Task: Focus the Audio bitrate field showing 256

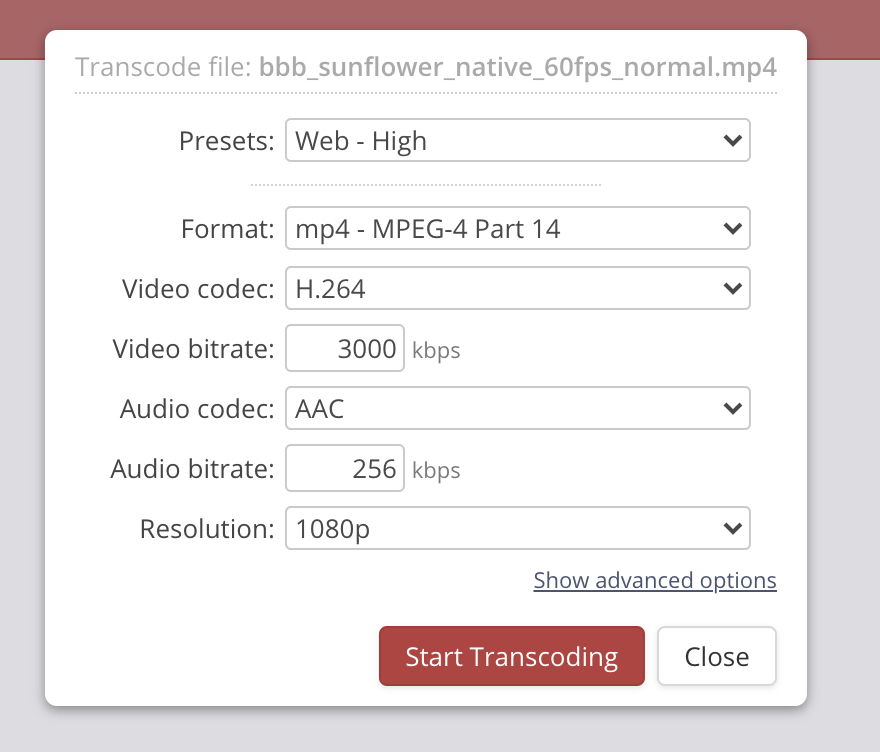Action: (x=345, y=468)
